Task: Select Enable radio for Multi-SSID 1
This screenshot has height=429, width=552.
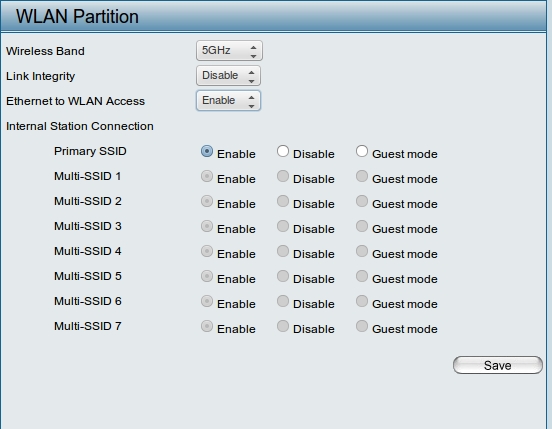Action: (x=207, y=176)
